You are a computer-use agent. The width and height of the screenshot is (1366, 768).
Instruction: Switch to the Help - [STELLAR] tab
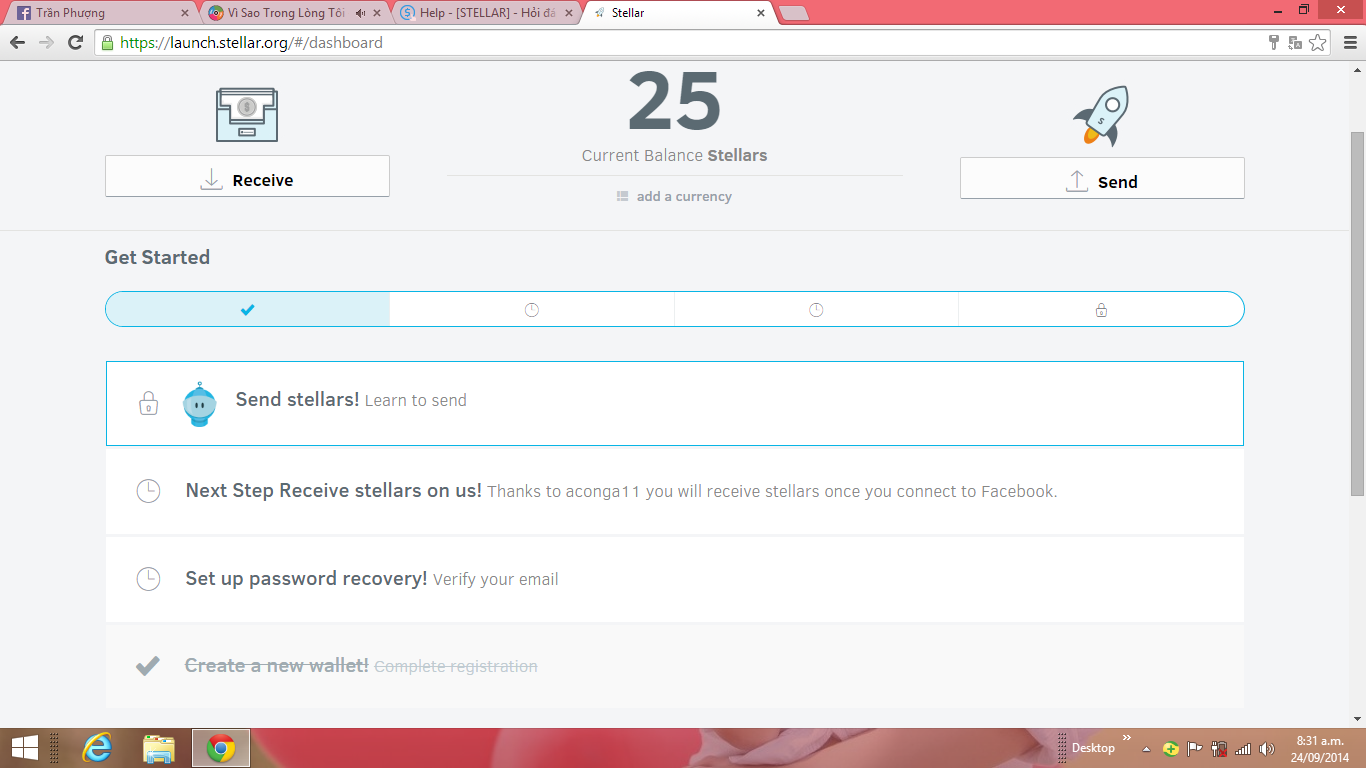coord(487,13)
